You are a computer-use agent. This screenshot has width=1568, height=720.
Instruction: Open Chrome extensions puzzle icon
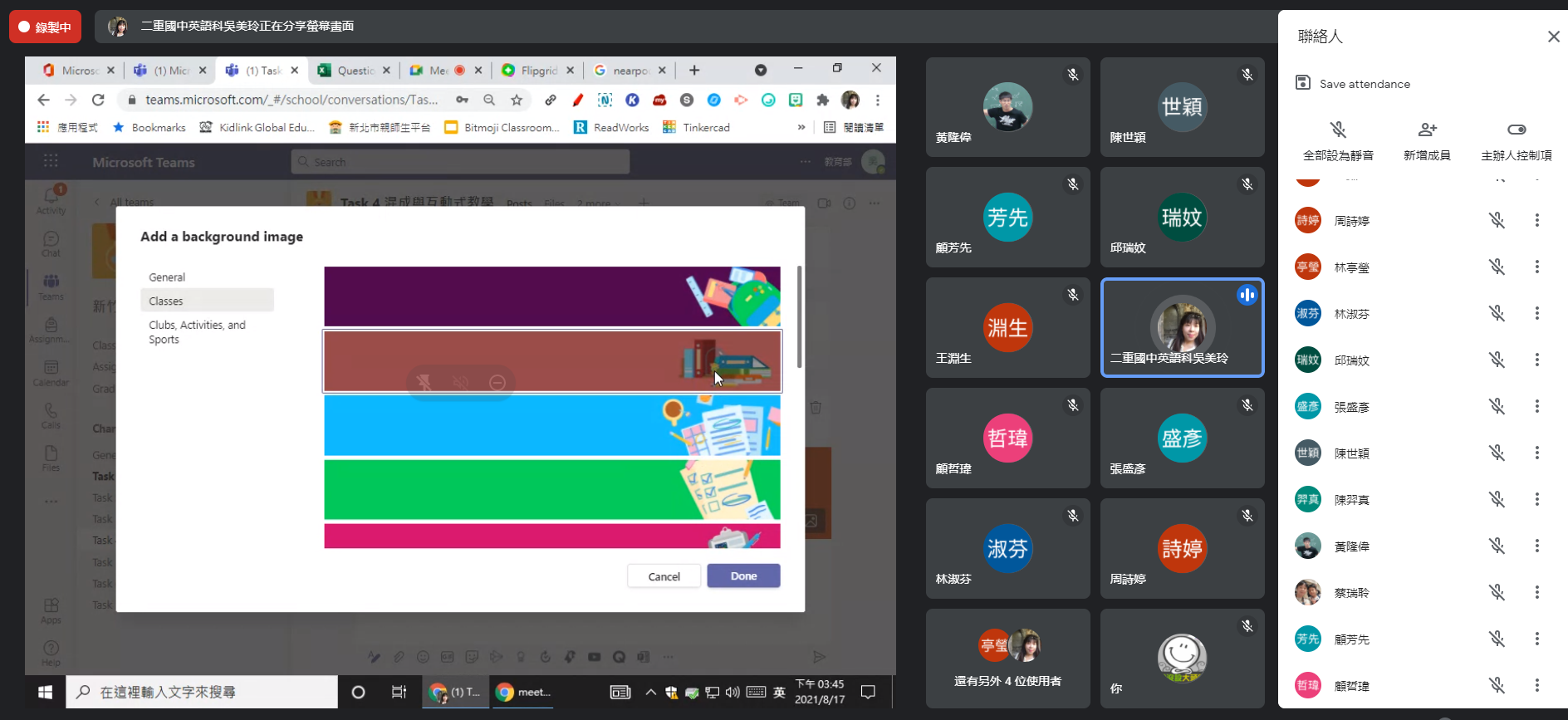coord(822,100)
